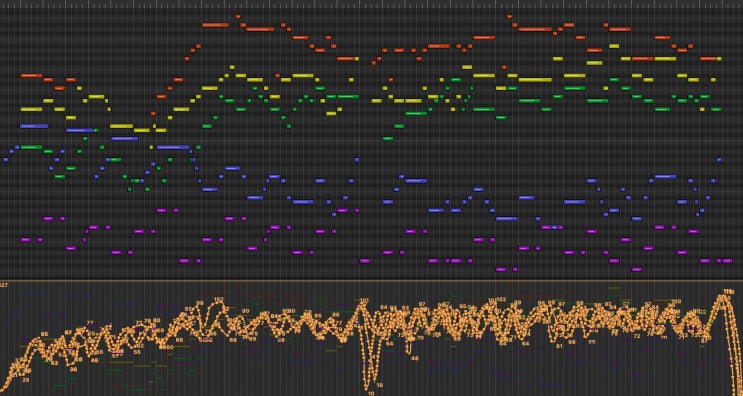The image size is (743, 396).
Task: Select the first long yellow note at left
Action: click(31, 109)
